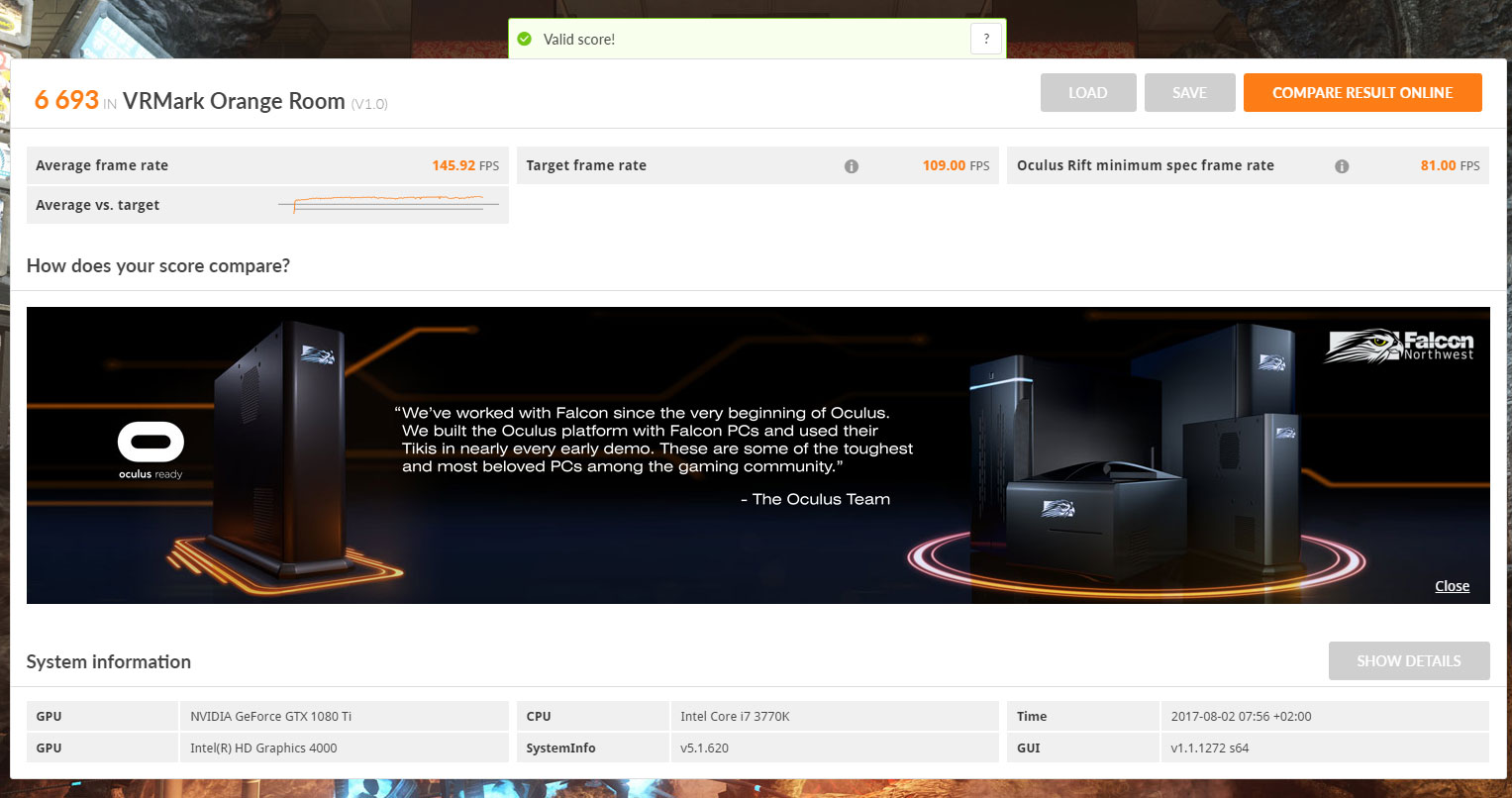Click the Valid score! message text
The image size is (1512, 798).
pos(579,40)
